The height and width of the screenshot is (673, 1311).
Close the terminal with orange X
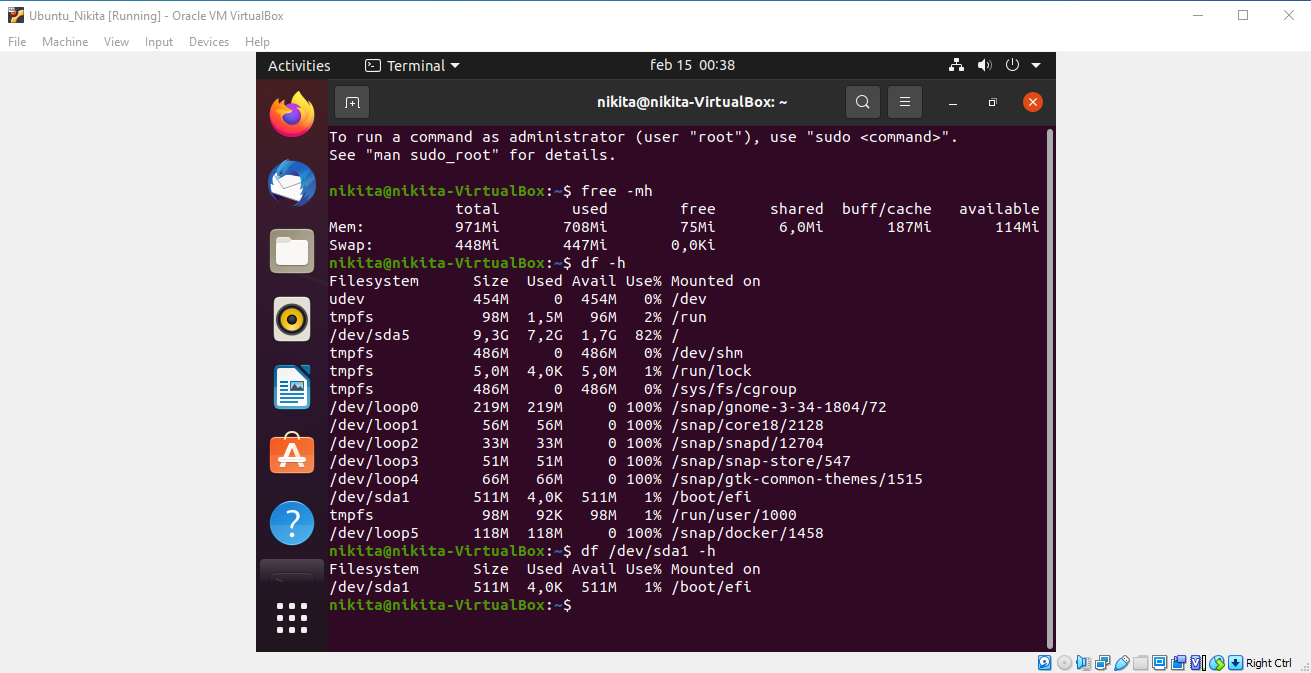1033,102
